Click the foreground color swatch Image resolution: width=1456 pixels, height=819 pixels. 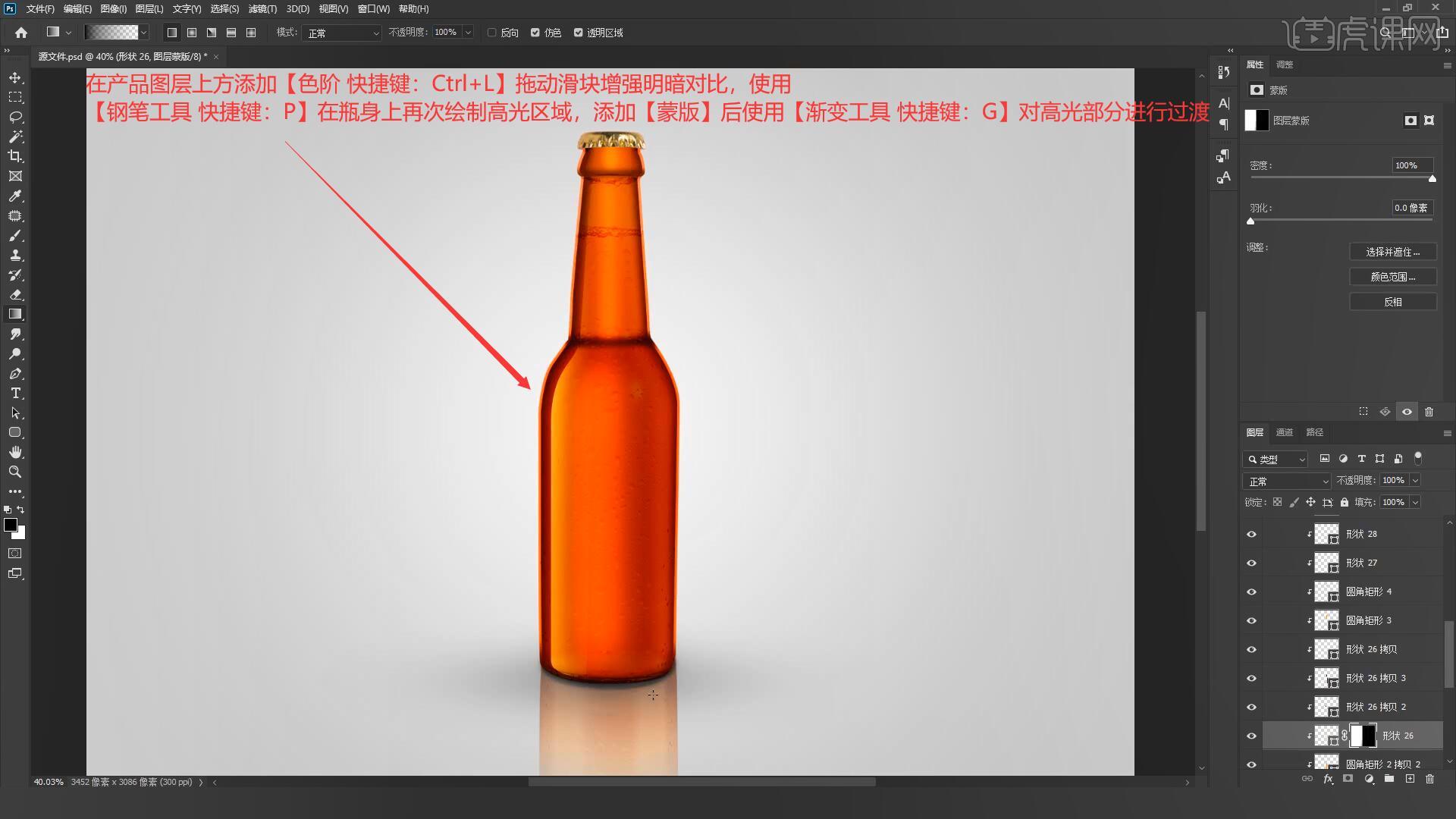click(11, 525)
